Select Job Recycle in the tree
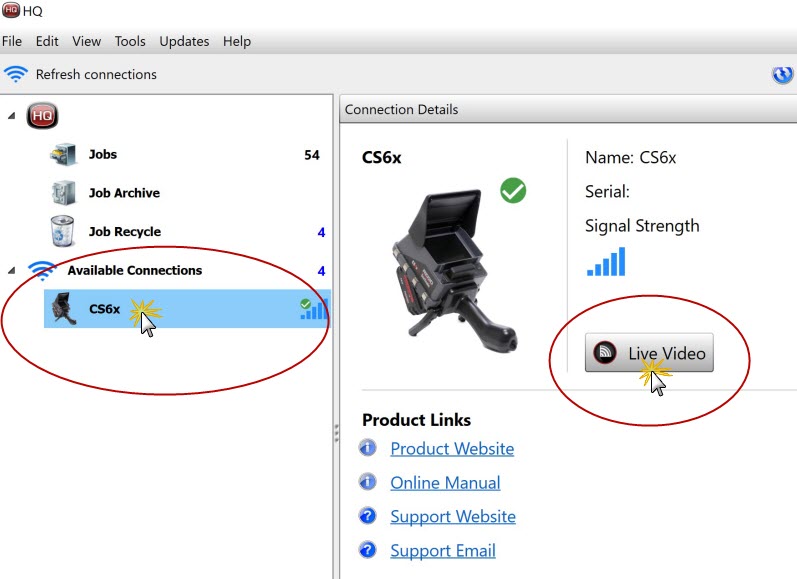 click(125, 231)
